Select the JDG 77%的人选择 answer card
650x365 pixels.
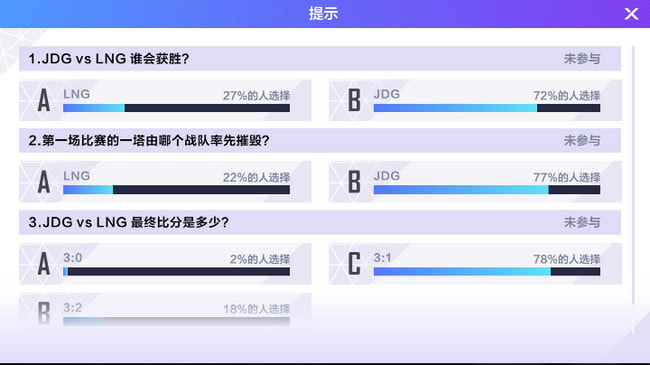[475, 182]
